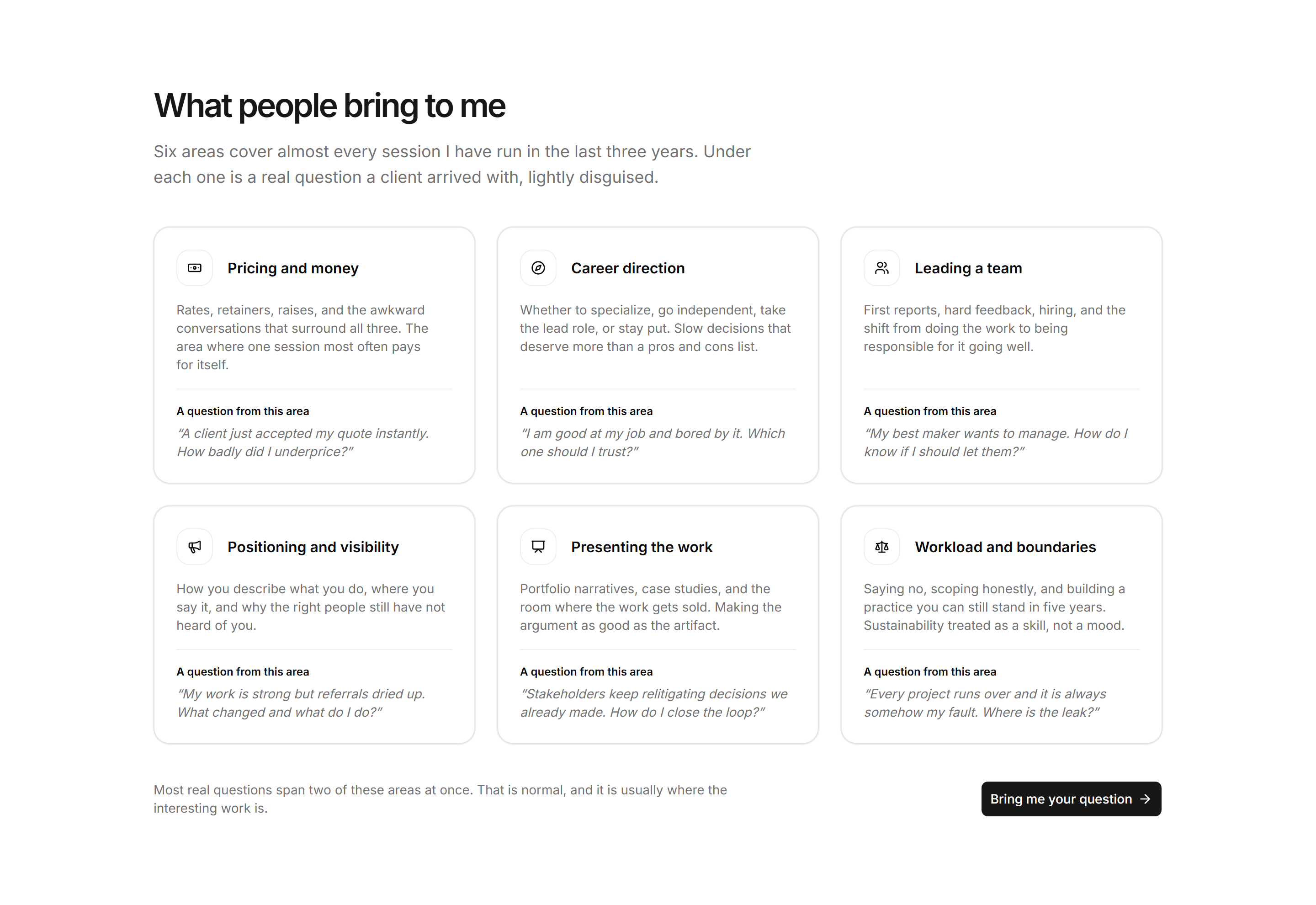Click the quote about being good and bored at a job
This screenshot has width=1316, height=905.
click(x=653, y=442)
